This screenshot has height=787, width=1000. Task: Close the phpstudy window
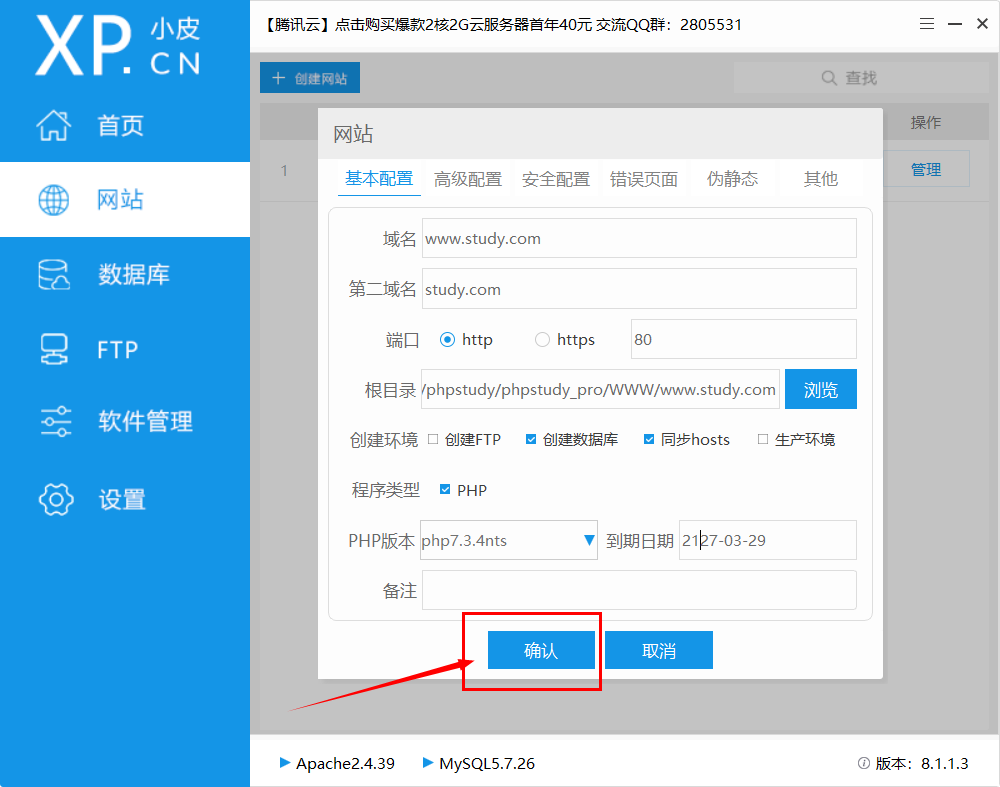coord(982,24)
